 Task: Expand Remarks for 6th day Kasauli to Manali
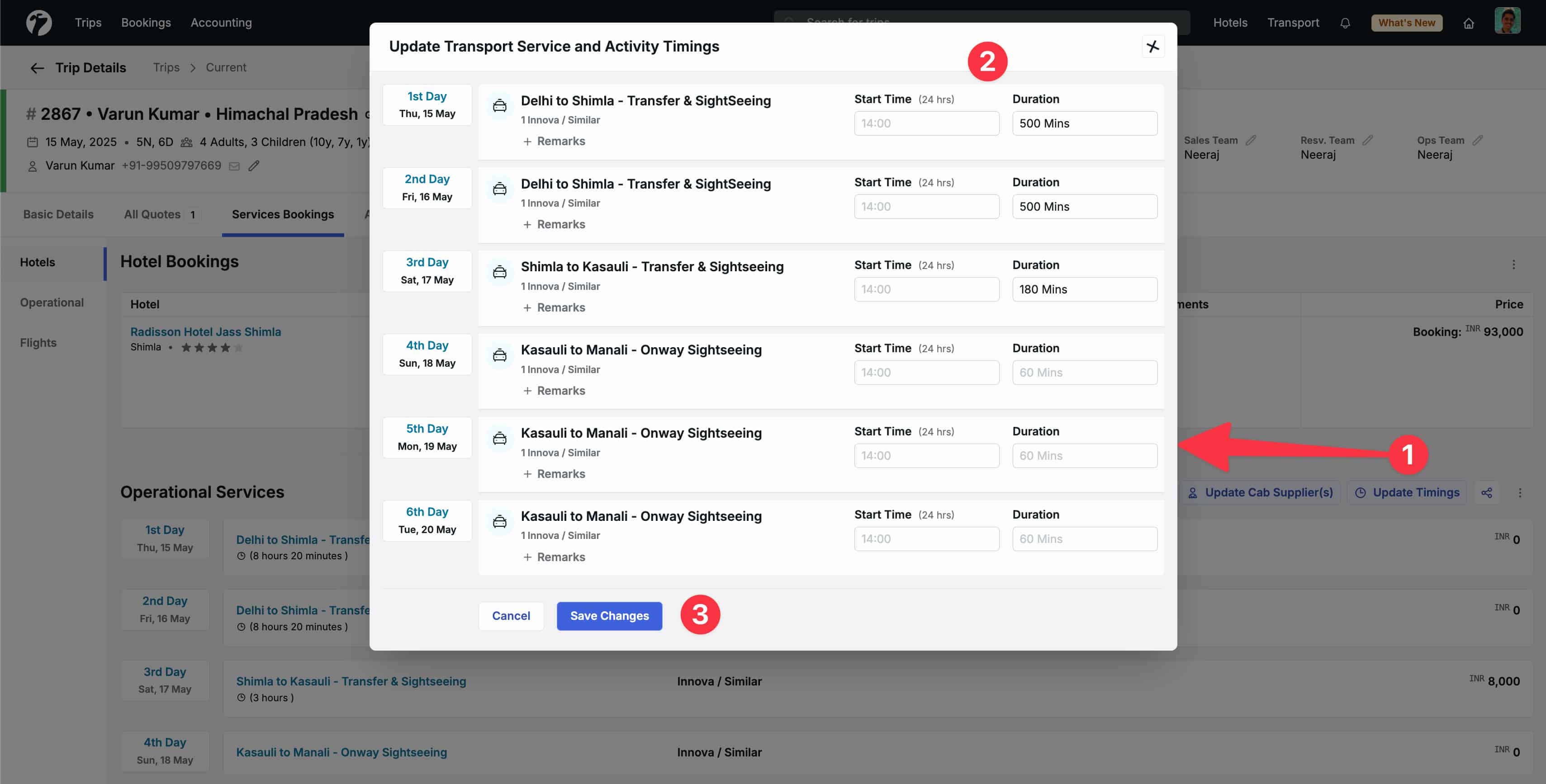point(554,557)
